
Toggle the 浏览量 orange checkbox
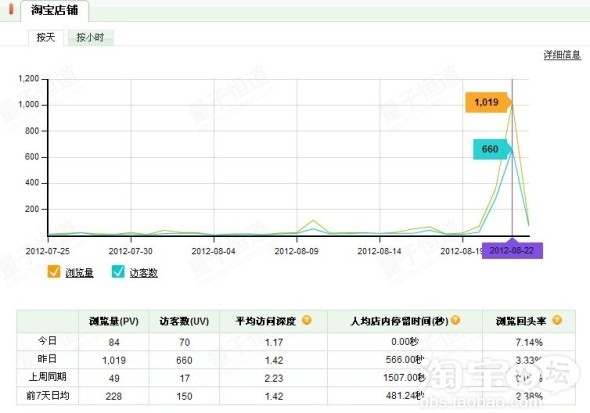click(x=54, y=272)
